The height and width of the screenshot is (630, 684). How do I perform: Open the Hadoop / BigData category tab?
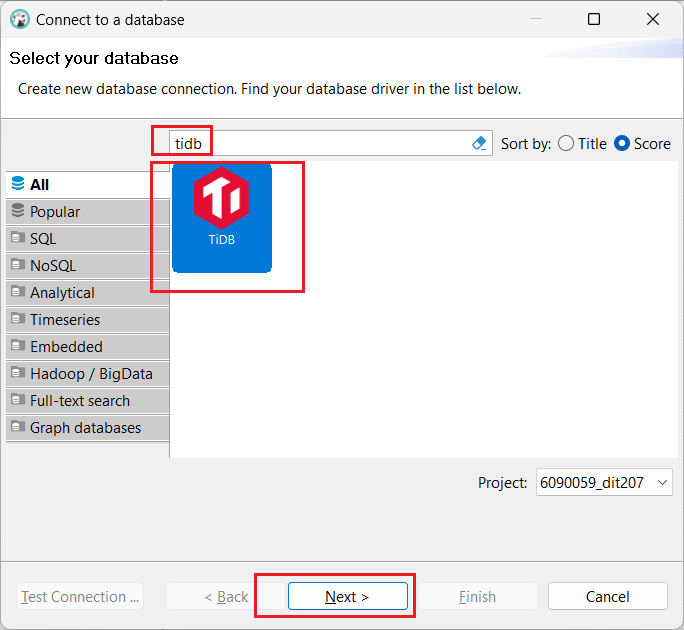click(x=88, y=374)
